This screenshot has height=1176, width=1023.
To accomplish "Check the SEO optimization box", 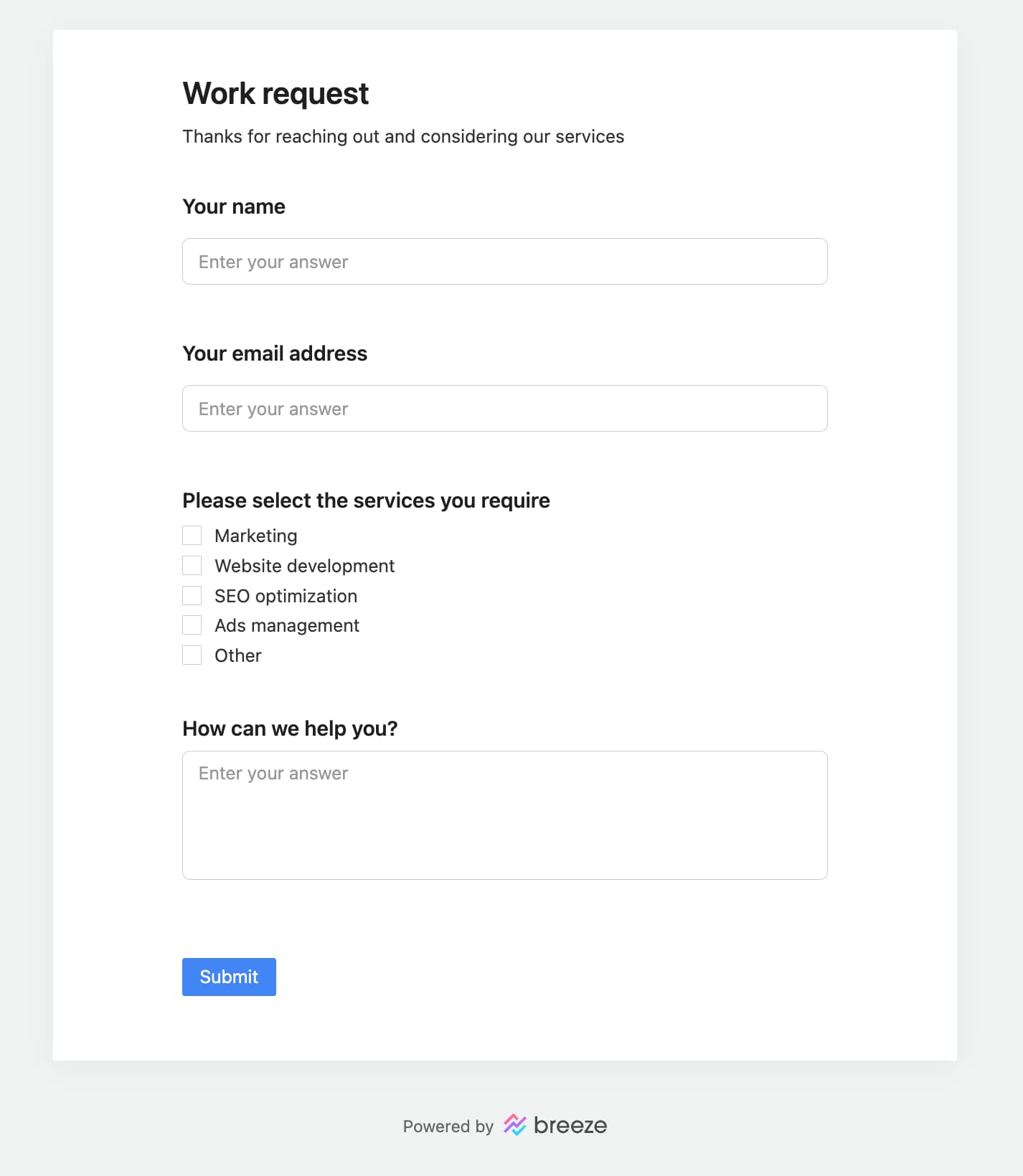I will (192, 596).
